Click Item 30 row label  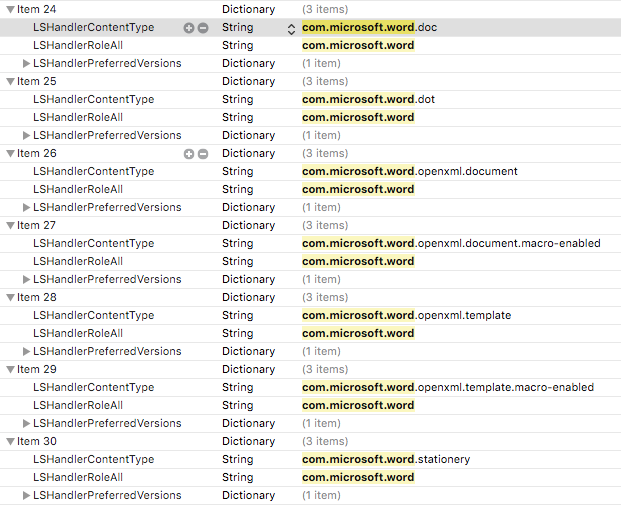pyautogui.click(x=36, y=441)
